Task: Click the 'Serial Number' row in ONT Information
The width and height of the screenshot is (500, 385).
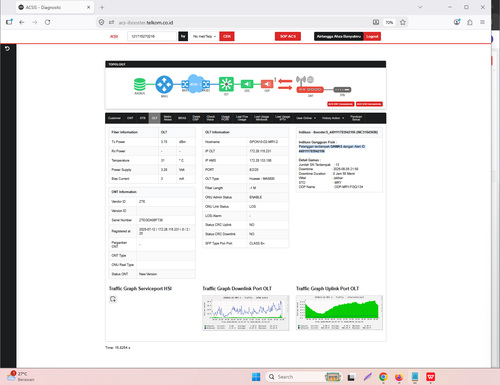Action: point(152,220)
